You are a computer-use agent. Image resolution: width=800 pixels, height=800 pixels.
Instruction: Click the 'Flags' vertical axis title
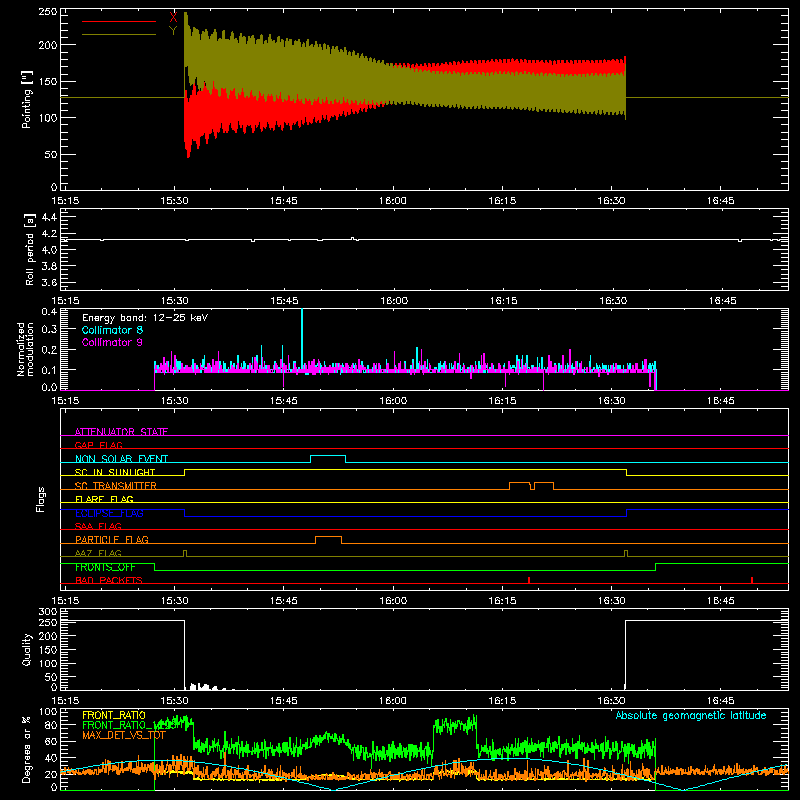(40, 499)
